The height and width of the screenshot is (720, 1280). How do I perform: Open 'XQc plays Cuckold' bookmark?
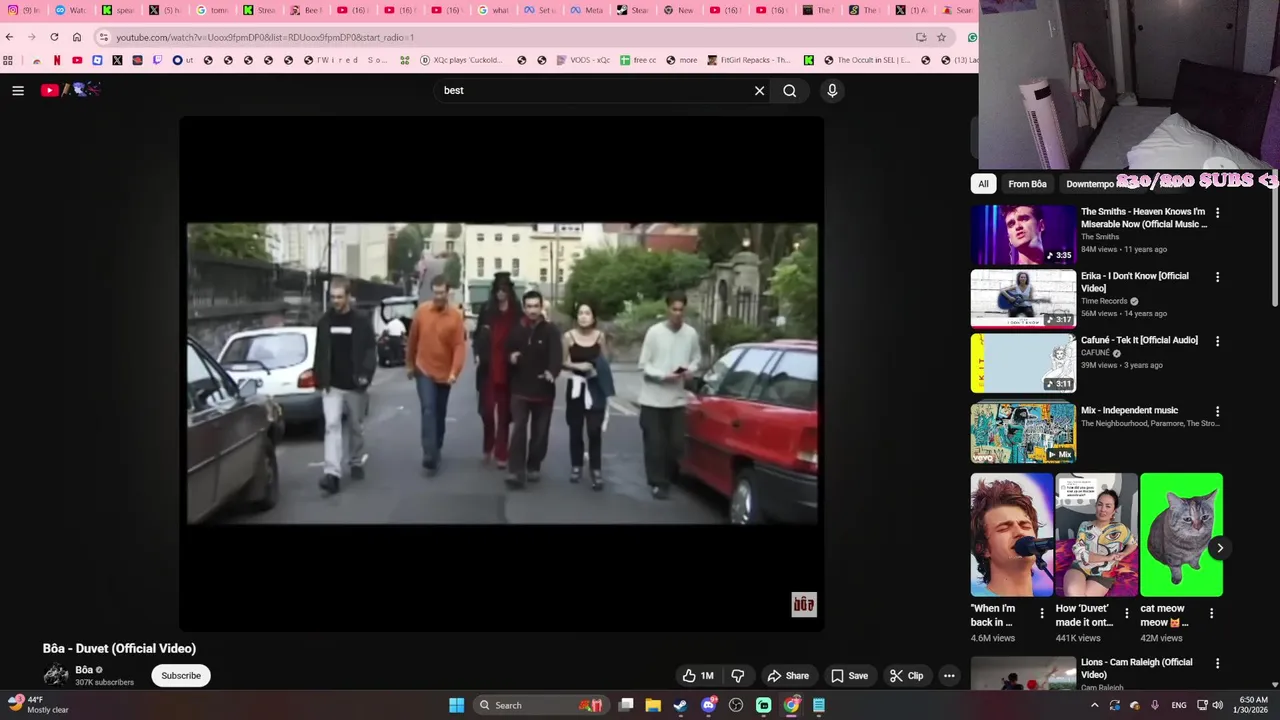(461, 60)
